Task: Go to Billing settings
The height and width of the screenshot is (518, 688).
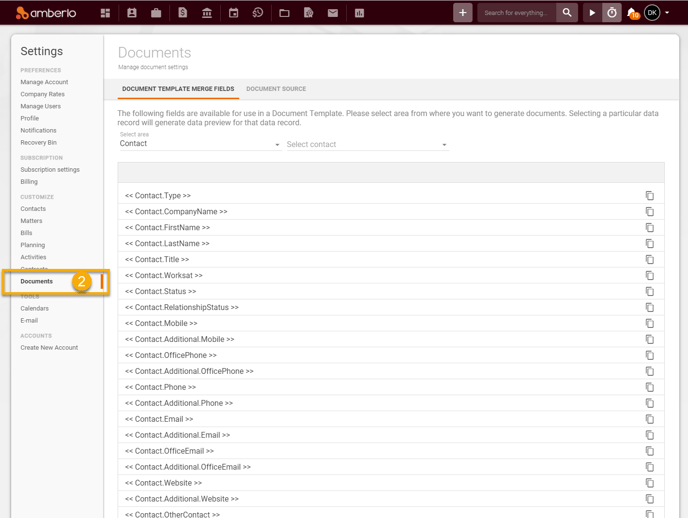Action: point(29,182)
